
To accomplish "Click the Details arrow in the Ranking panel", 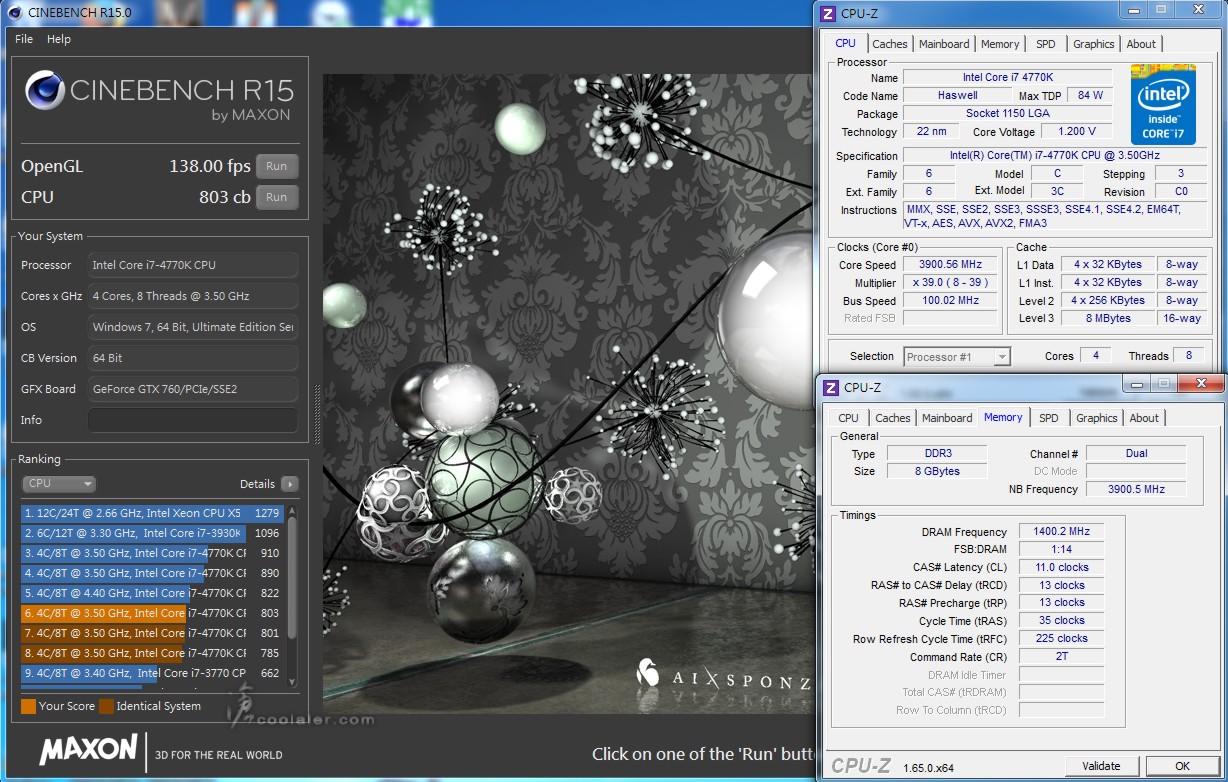I will [289, 484].
